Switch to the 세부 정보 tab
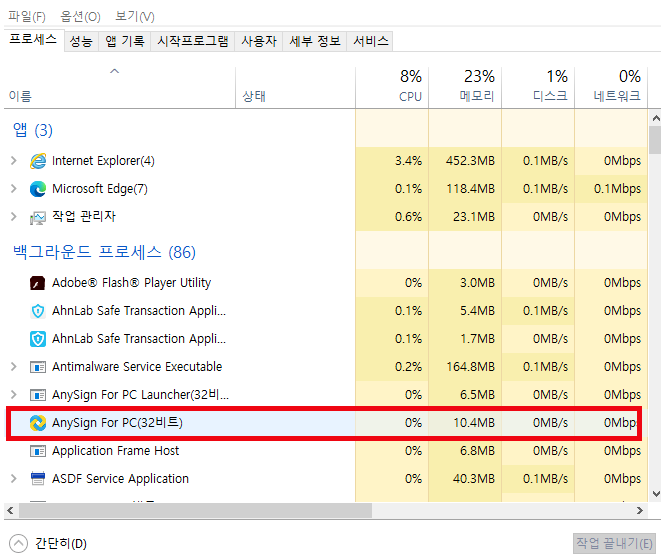 (x=315, y=41)
